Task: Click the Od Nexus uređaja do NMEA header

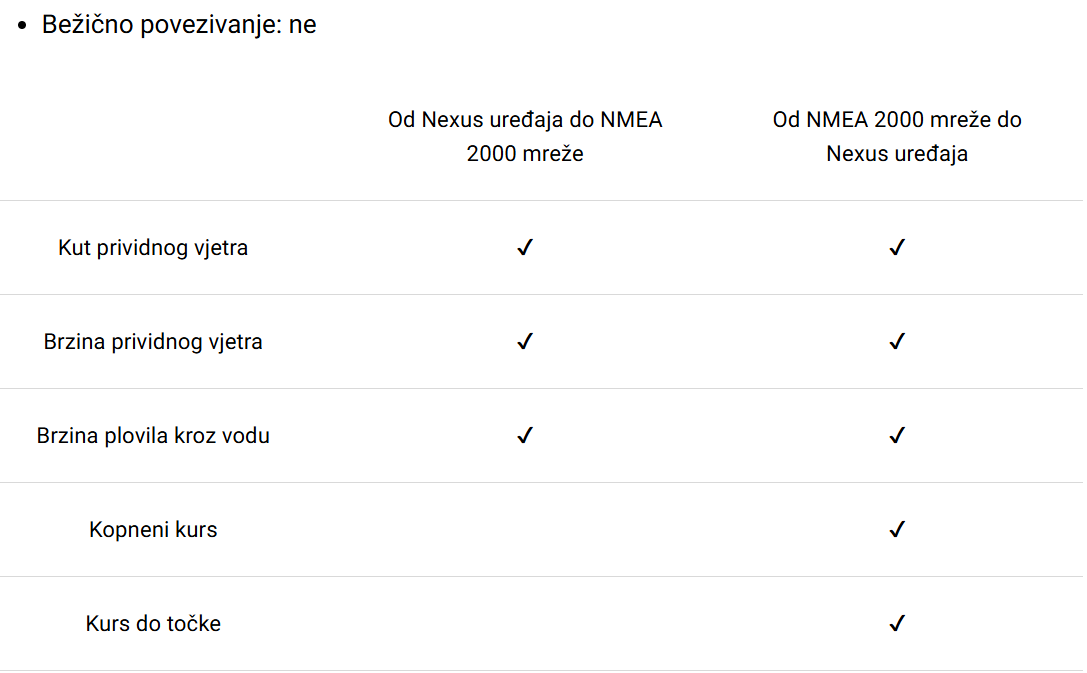Action: (x=525, y=137)
